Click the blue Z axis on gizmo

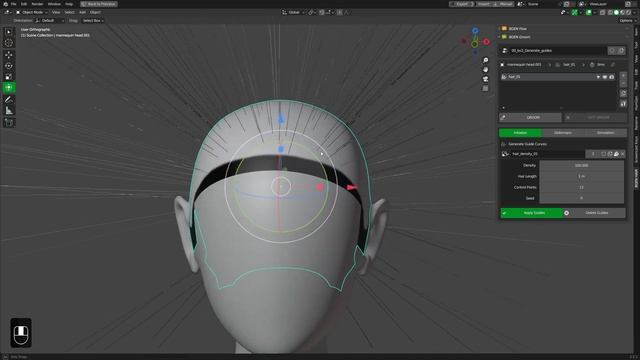(475, 31)
